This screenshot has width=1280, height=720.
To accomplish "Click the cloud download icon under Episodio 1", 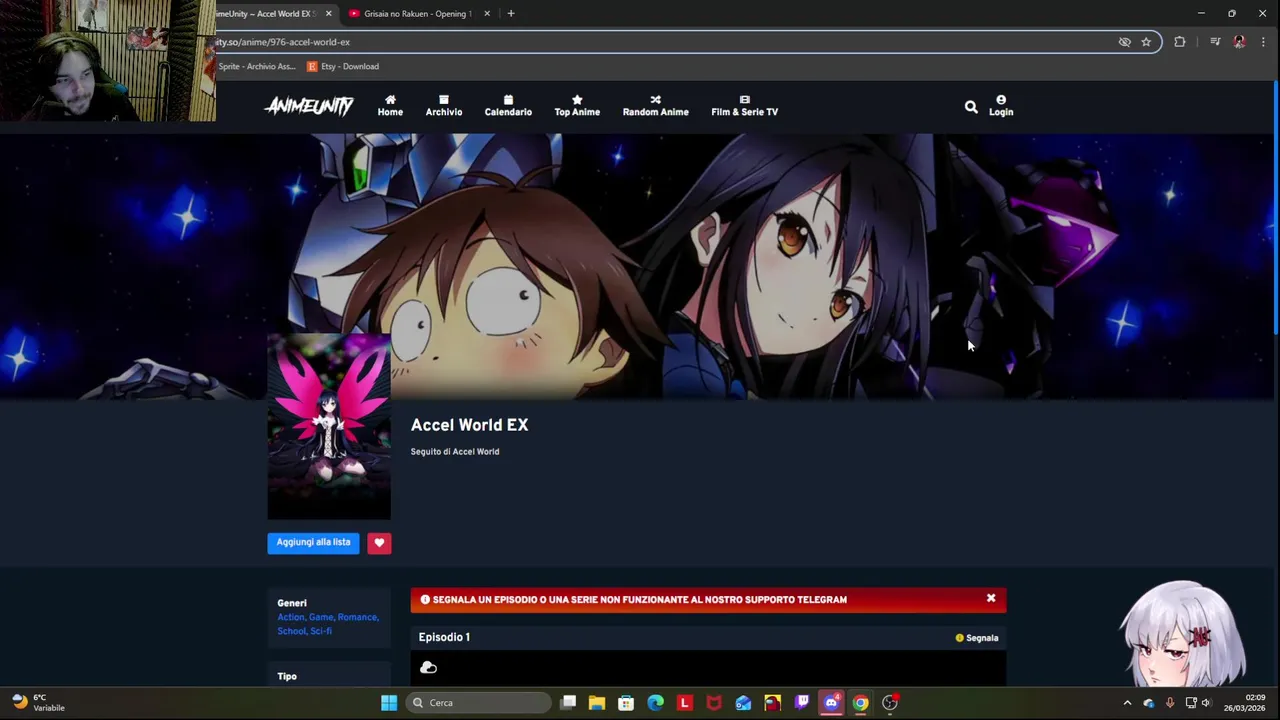I will pyautogui.click(x=429, y=667).
